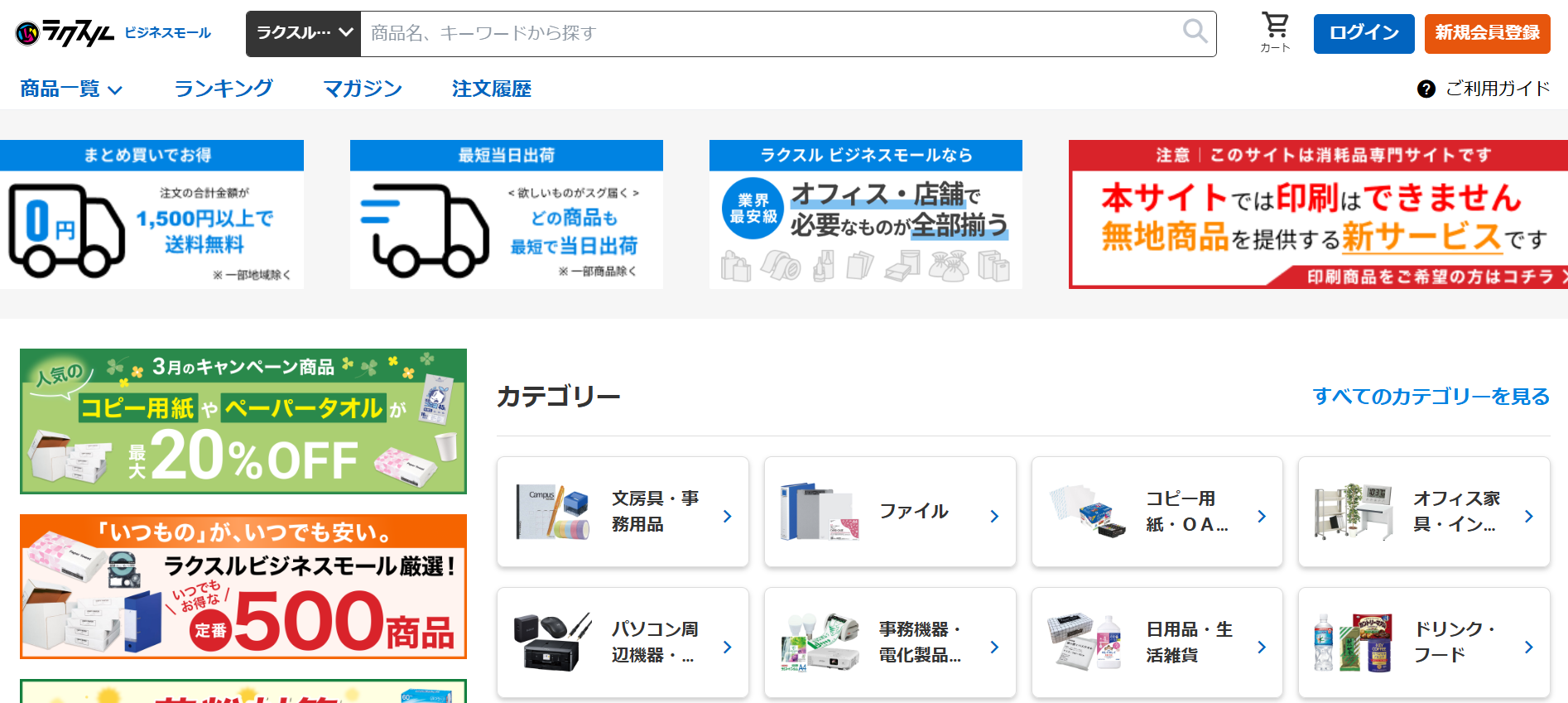Click the drink and food category image
Screen dimensions: 1568x703
(1353, 643)
